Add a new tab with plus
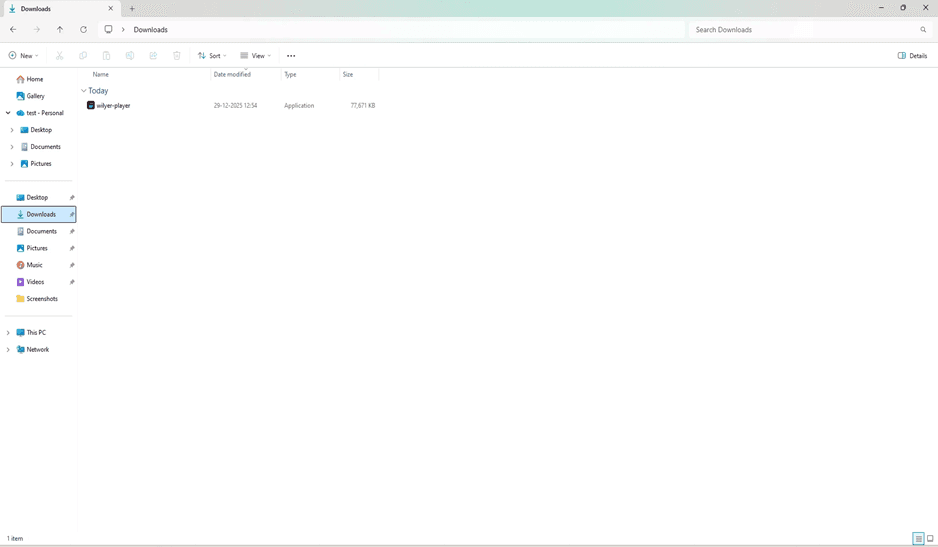Image resolution: width=938 pixels, height=547 pixels. 132,8
